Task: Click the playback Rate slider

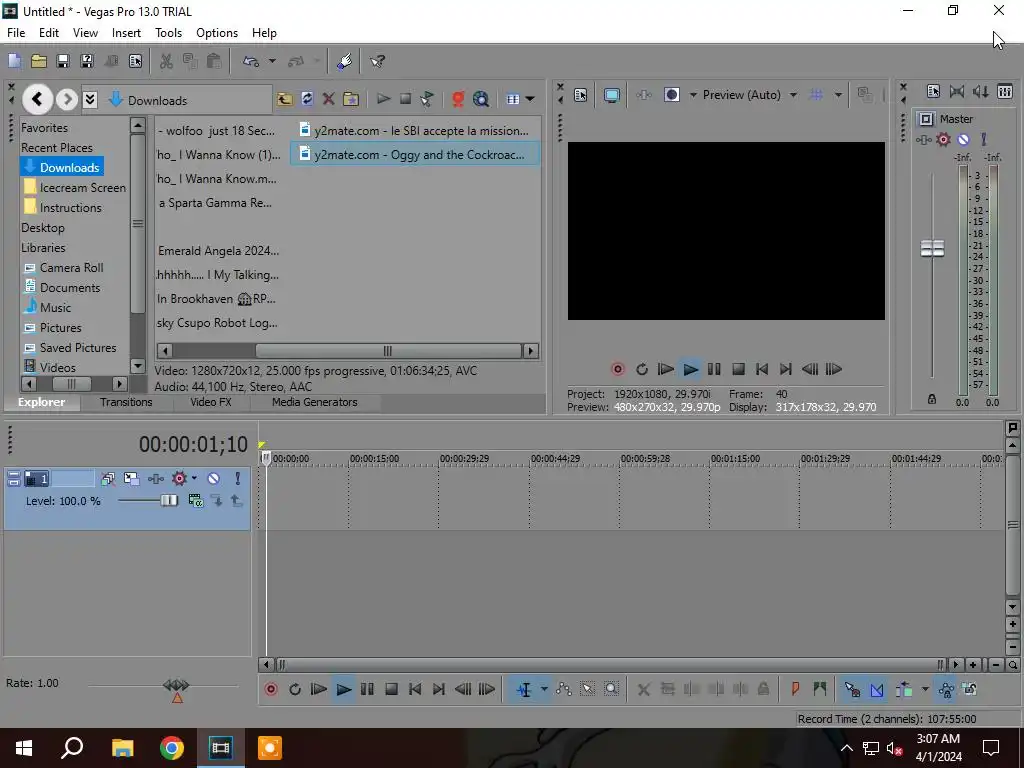Action: pos(176,685)
